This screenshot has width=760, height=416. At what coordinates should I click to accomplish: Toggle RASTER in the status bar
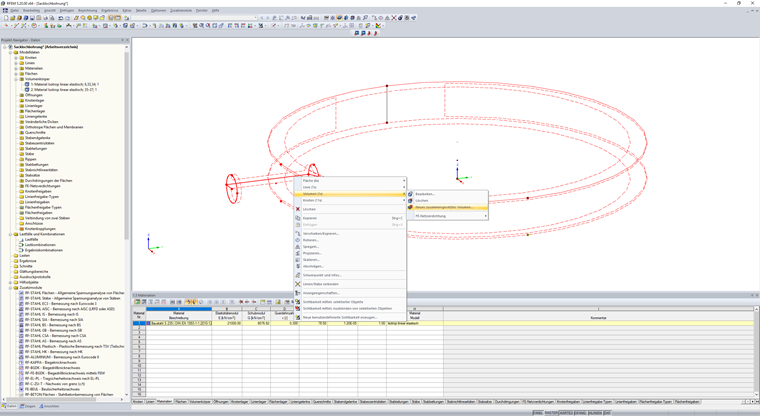(x=551, y=413)
